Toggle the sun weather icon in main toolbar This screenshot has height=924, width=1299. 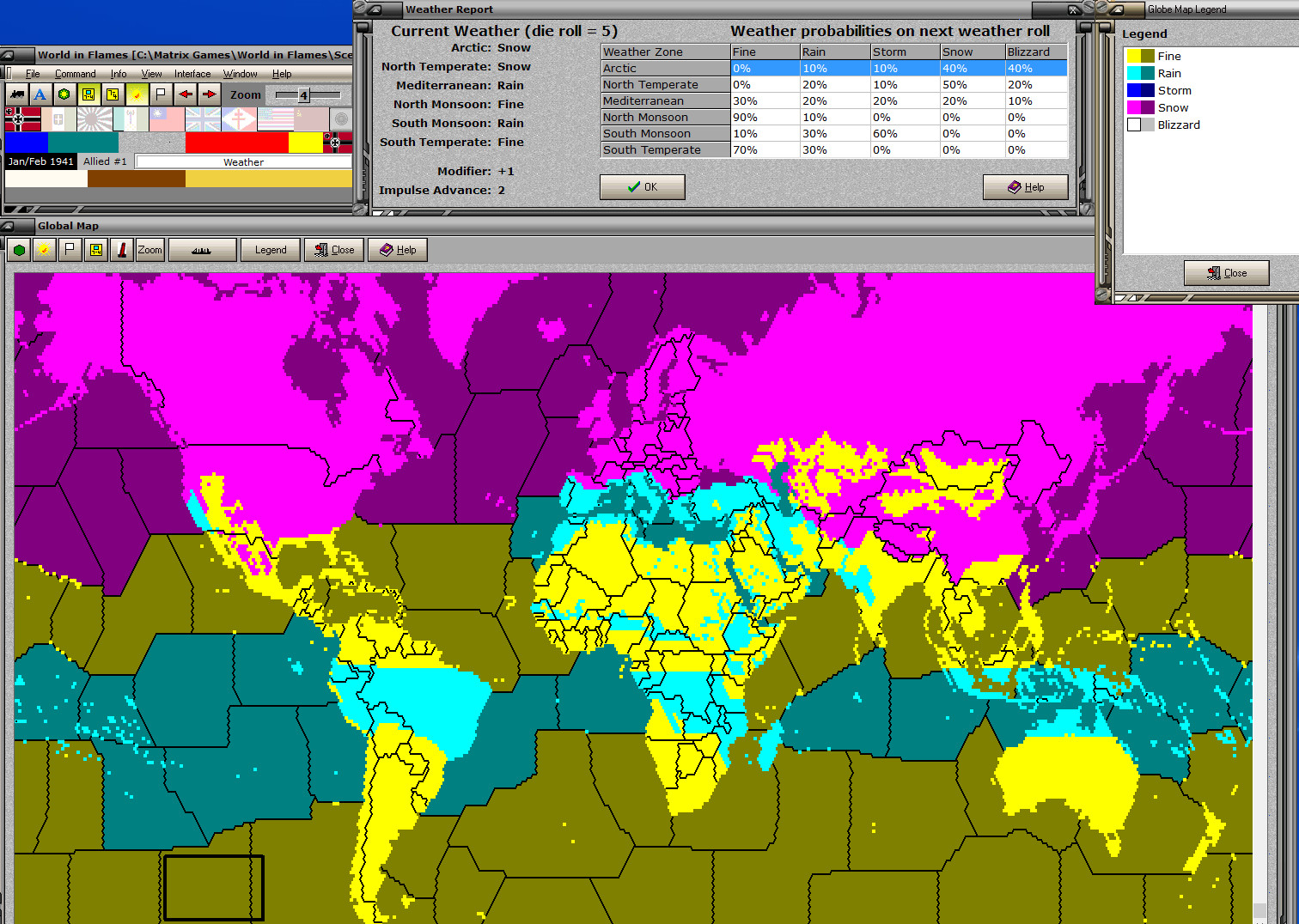(x=137, y=94)
